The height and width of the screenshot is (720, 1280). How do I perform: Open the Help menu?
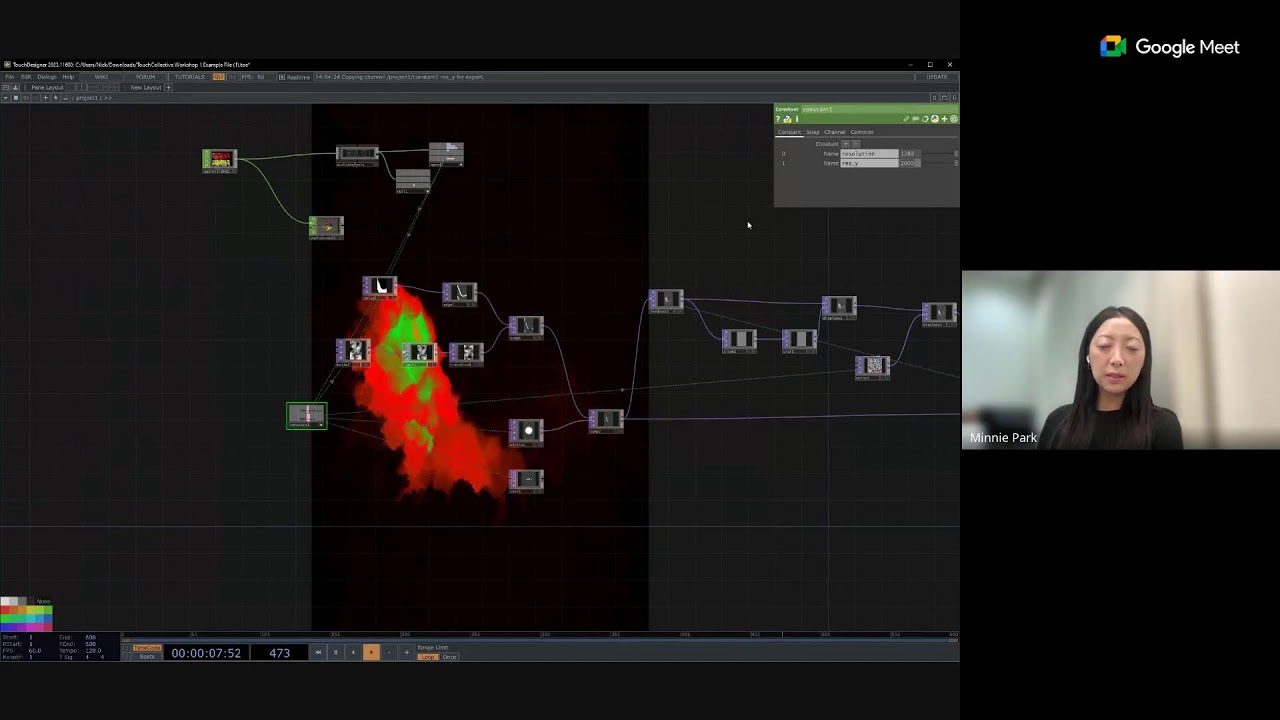coord(68,77)
